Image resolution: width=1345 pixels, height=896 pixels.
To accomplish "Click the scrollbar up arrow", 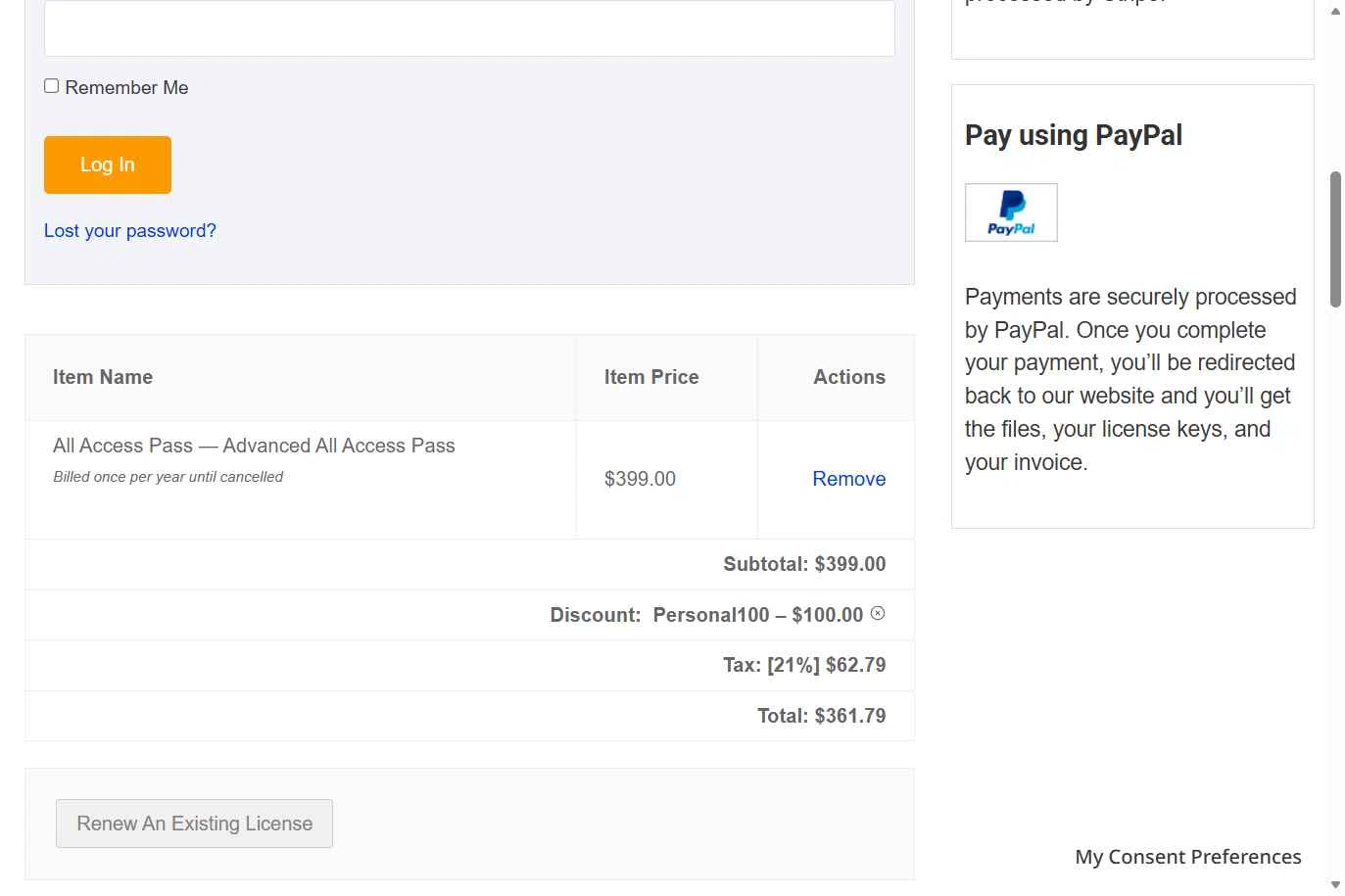I will tap(1335, 12).
